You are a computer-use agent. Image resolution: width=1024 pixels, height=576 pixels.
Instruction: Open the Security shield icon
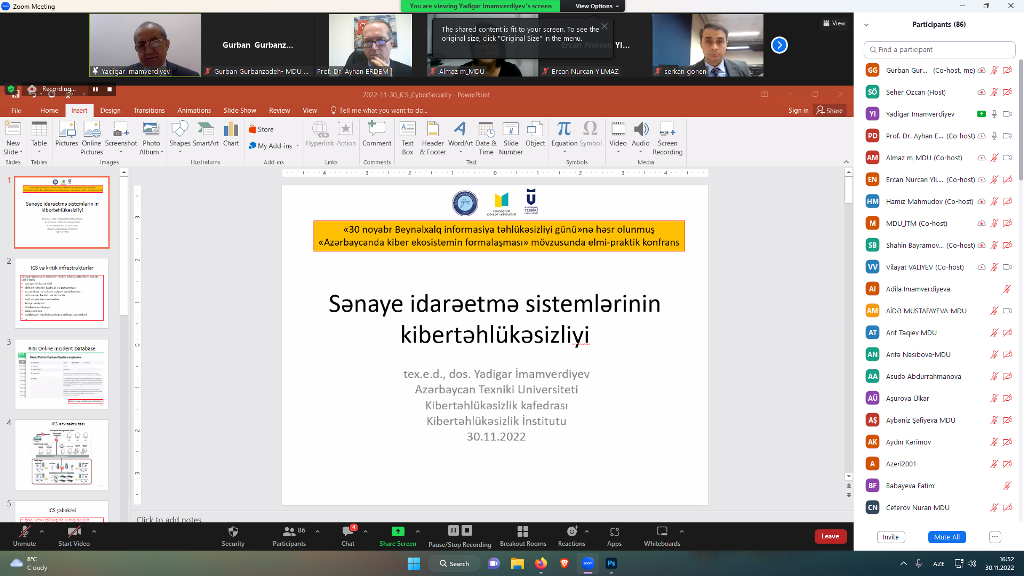(x=233, y=532)
